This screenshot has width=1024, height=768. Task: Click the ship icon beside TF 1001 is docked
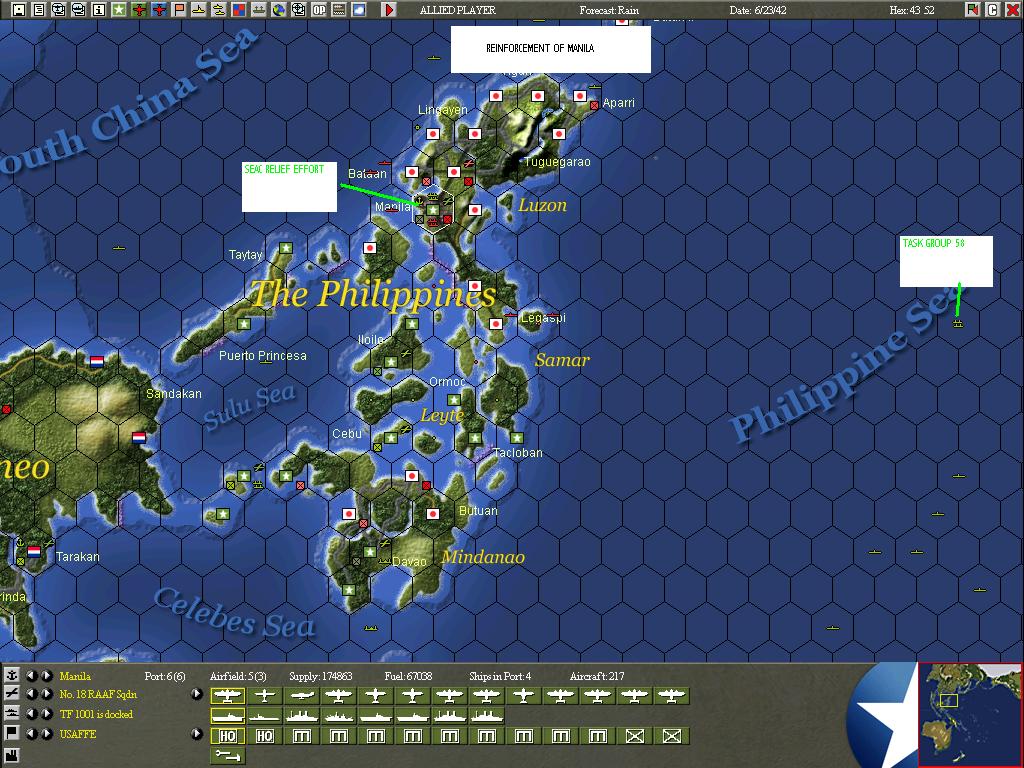[12, 713]
